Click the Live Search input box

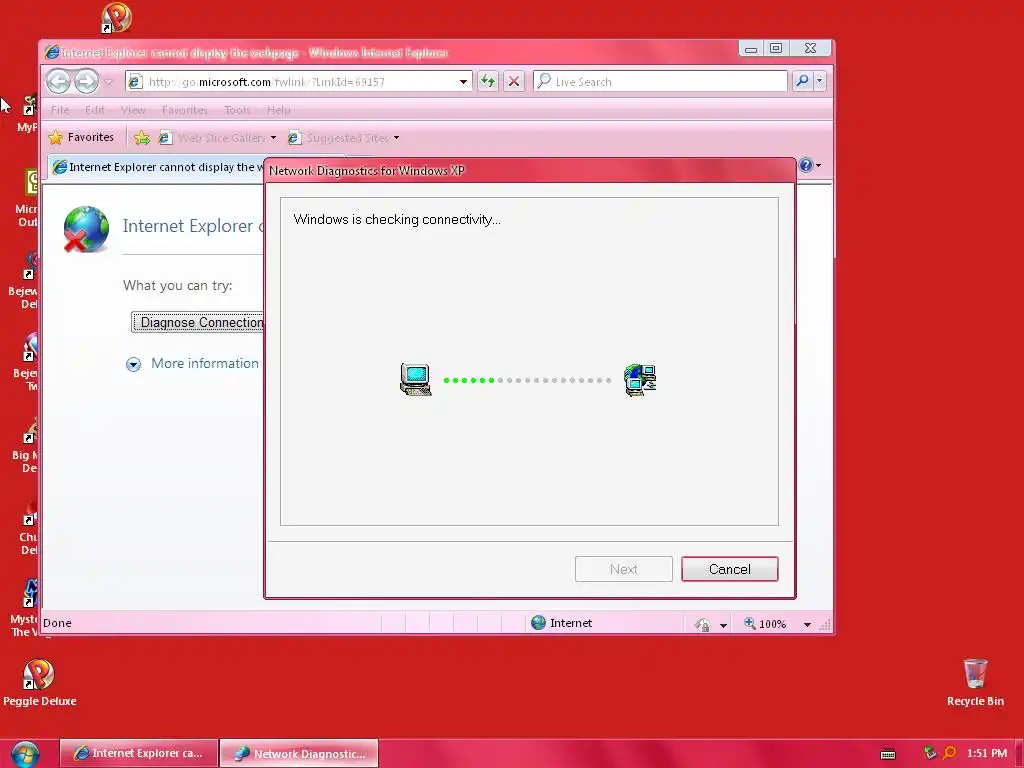[x=661, y=82]
